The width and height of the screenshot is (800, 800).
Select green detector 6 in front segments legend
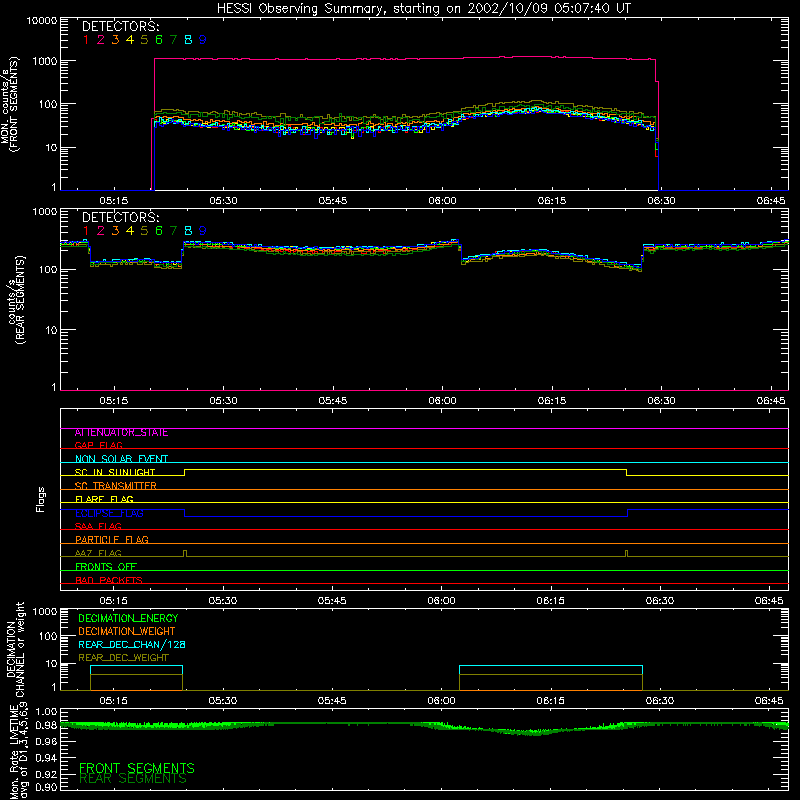(159, 40)
